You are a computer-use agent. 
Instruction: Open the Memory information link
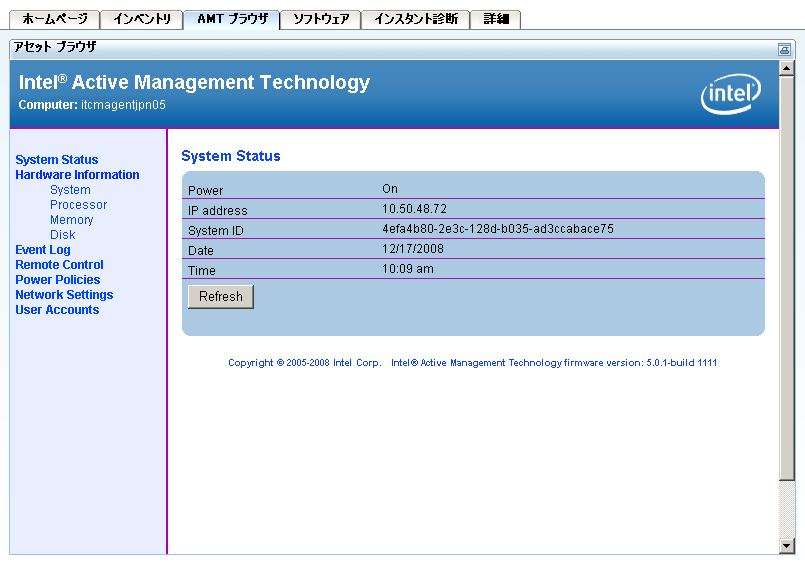click(x=72, y=220)
